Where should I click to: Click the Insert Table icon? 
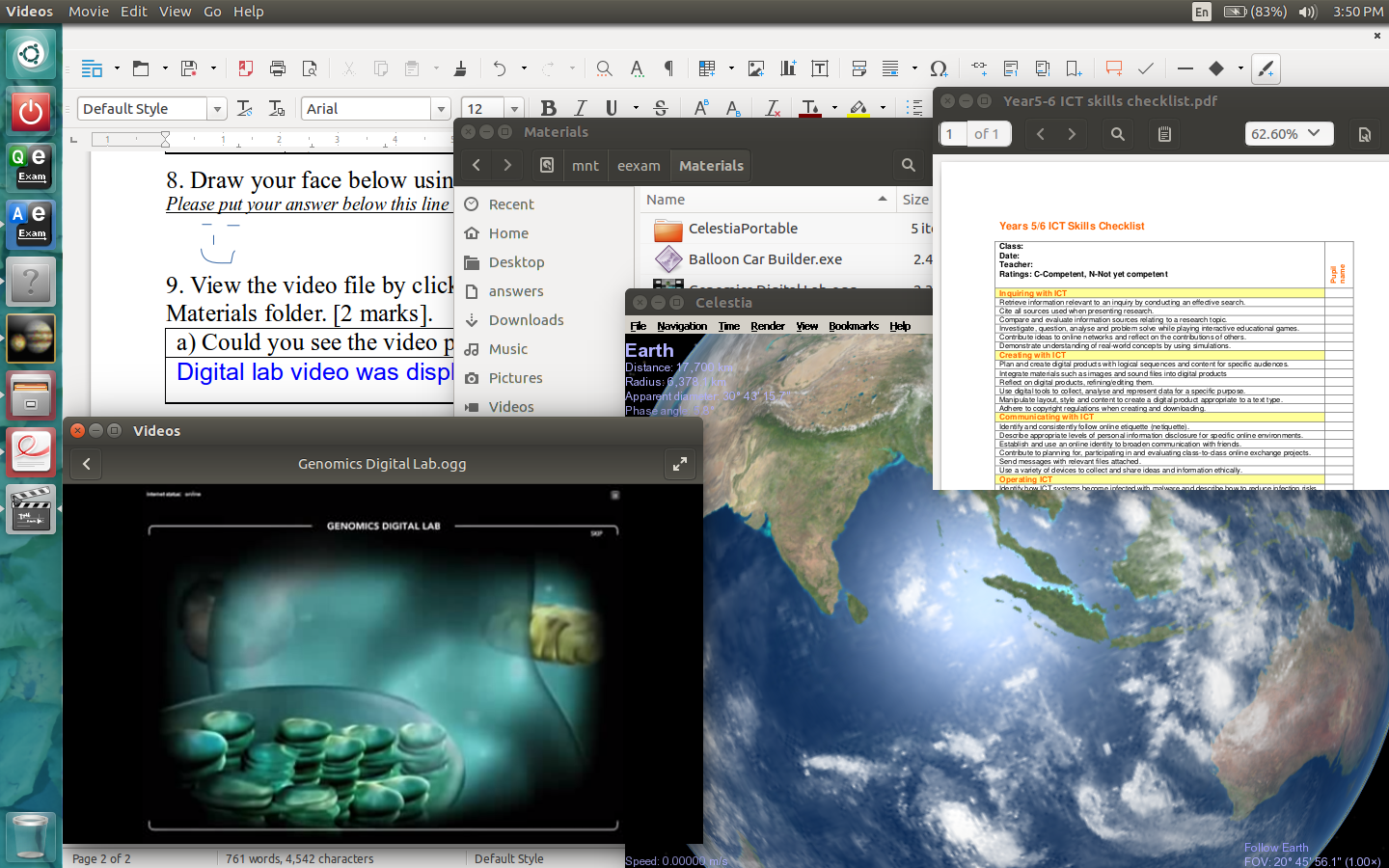707,68
